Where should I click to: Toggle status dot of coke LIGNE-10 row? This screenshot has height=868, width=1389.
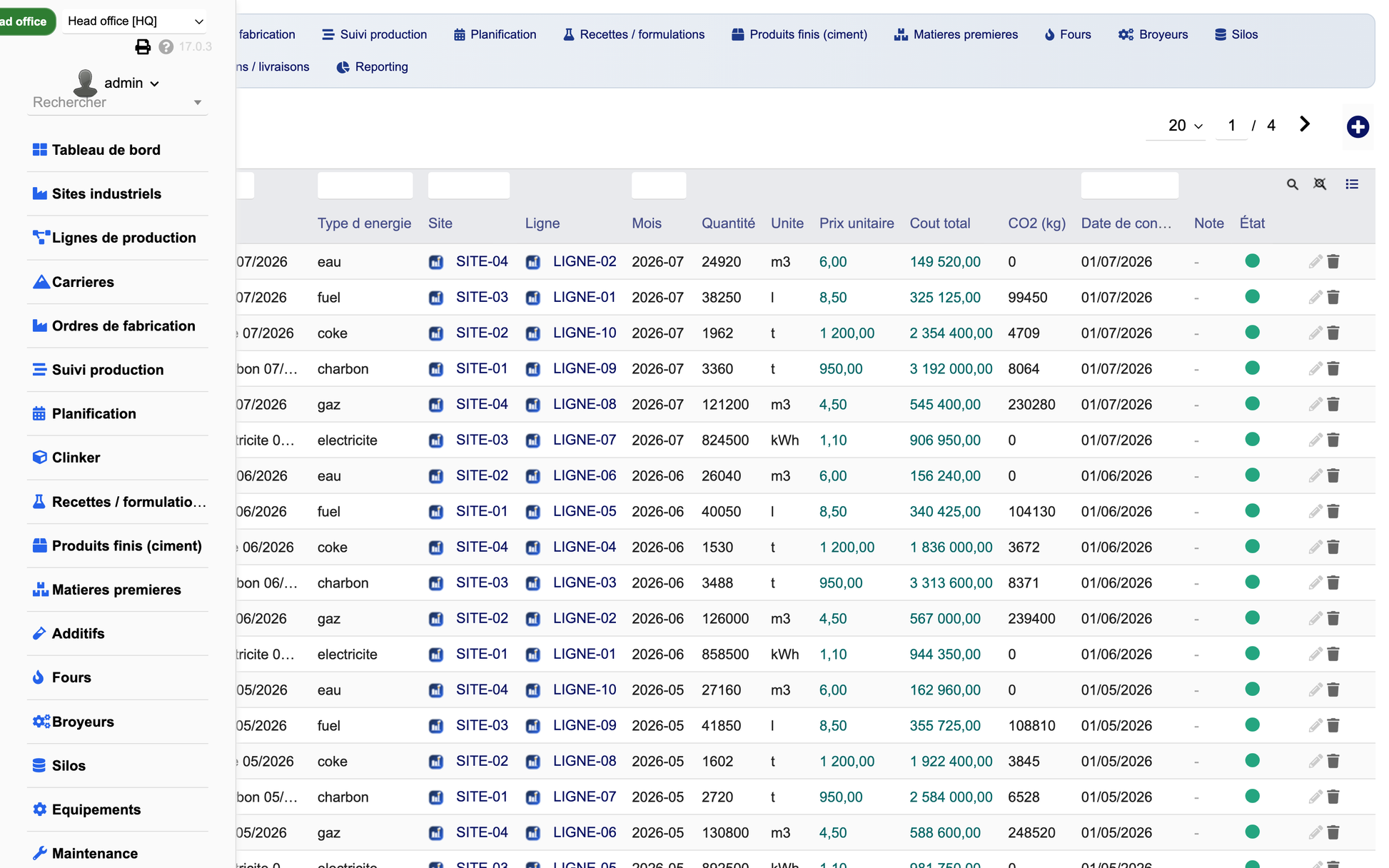(x=1252, y=333)
